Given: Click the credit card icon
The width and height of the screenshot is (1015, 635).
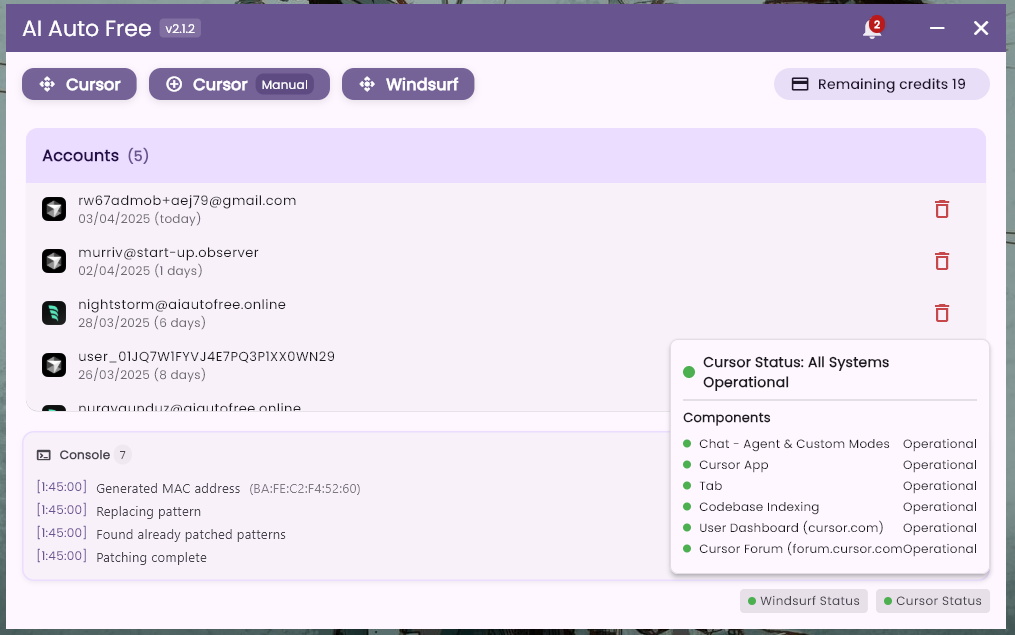Looking at the screenshot, I should pyautogui.click(x=800, y=84).
